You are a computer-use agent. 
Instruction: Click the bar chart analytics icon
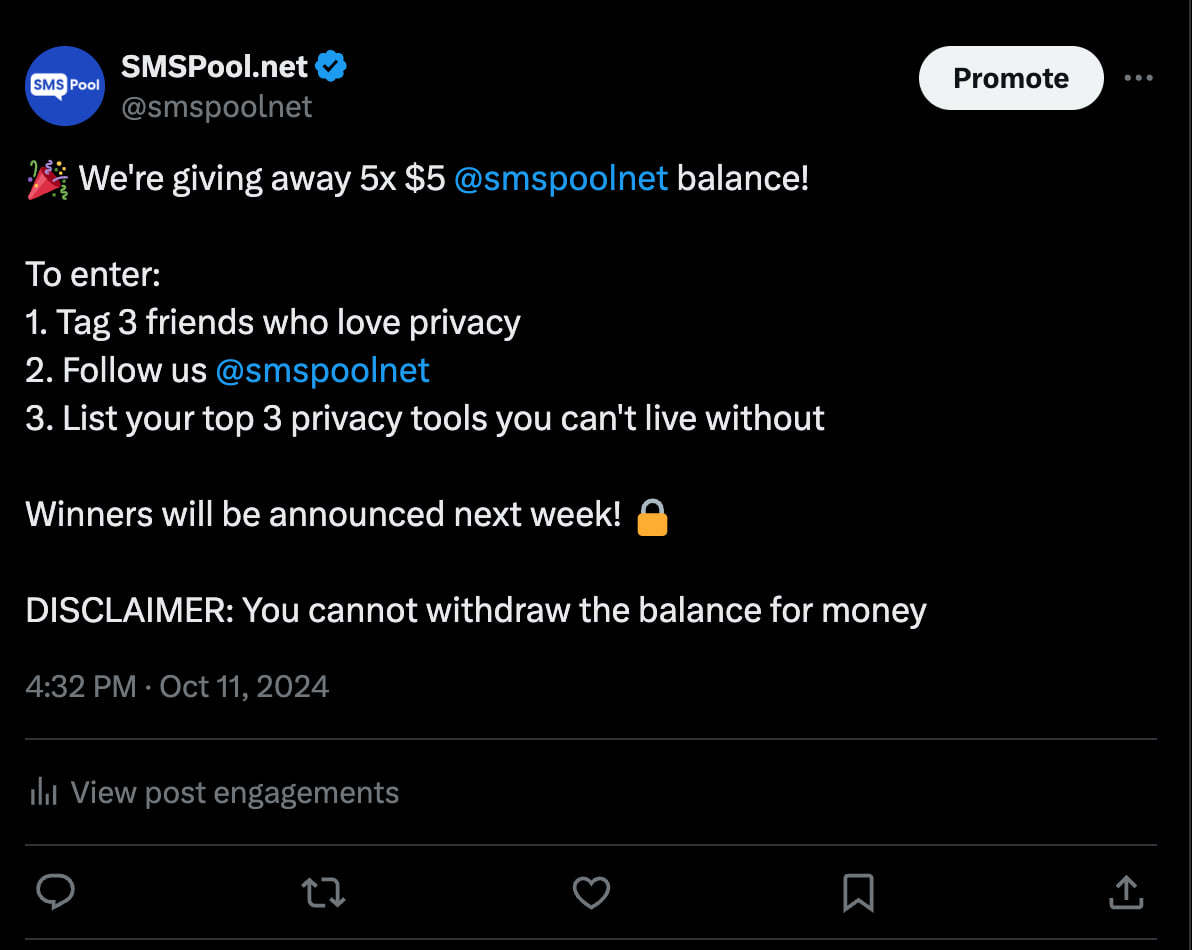pyautogui.click(x=43, y=793)
